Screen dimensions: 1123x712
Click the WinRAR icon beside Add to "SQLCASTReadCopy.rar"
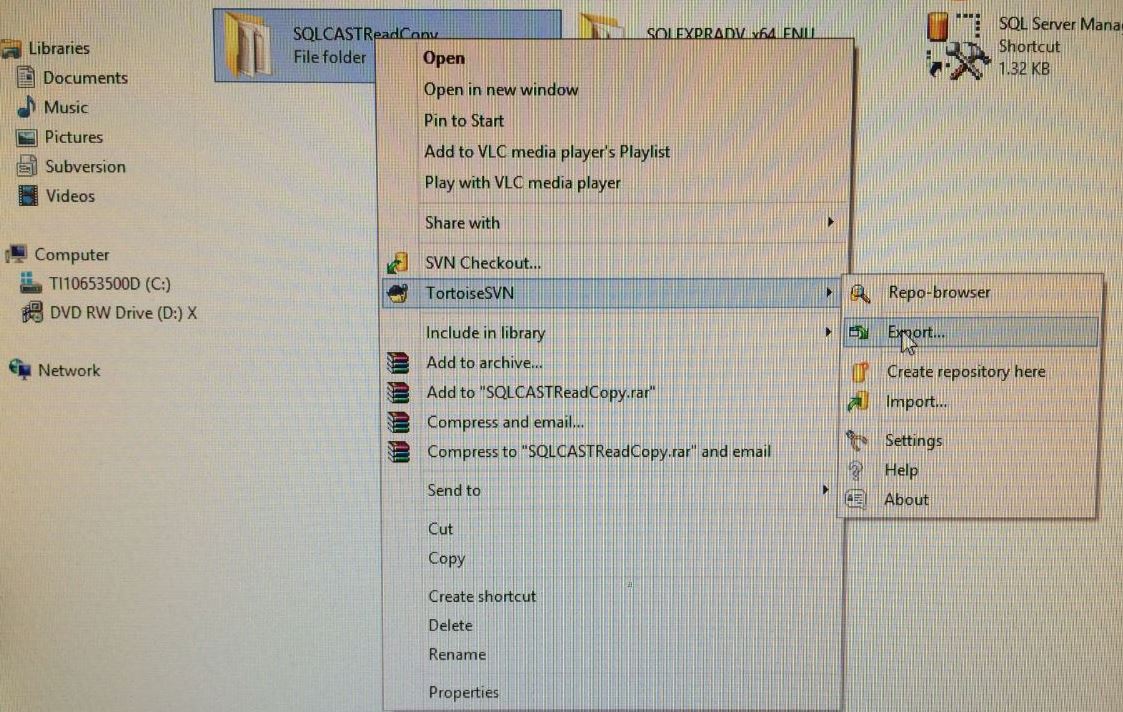pos(398,392)
